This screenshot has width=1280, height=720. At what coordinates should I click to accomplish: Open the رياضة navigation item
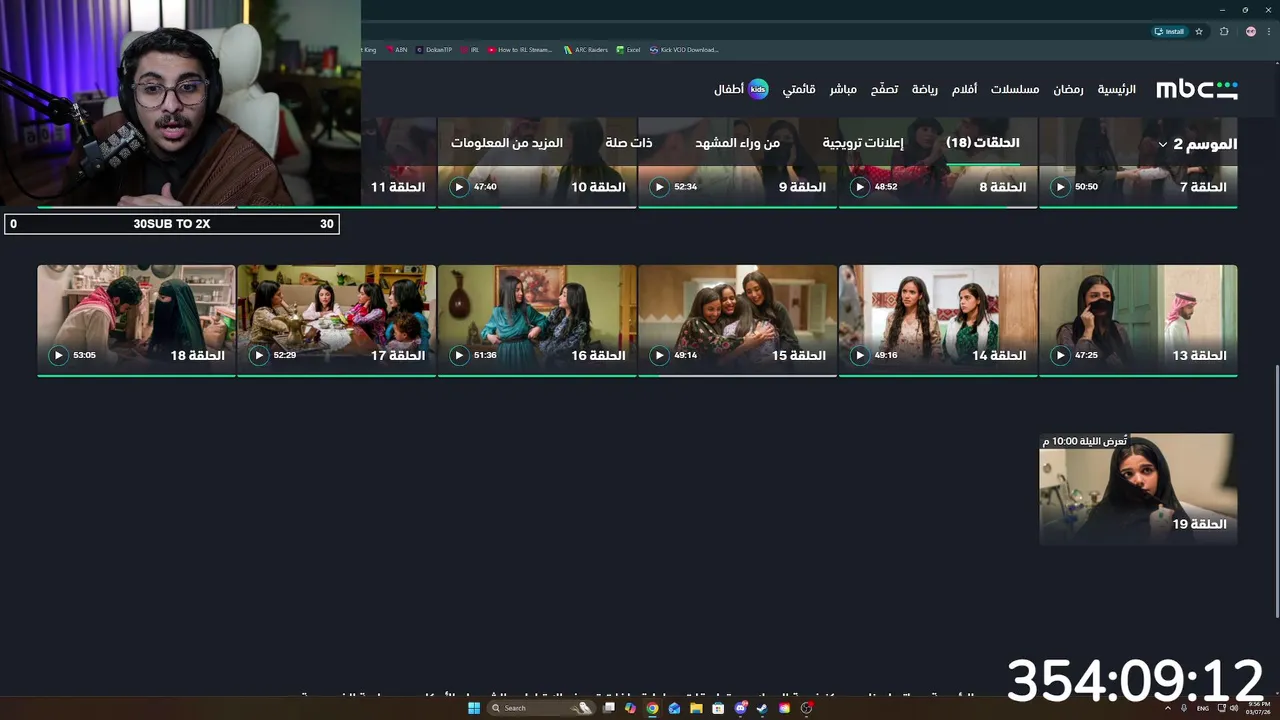tap(925, 89)
